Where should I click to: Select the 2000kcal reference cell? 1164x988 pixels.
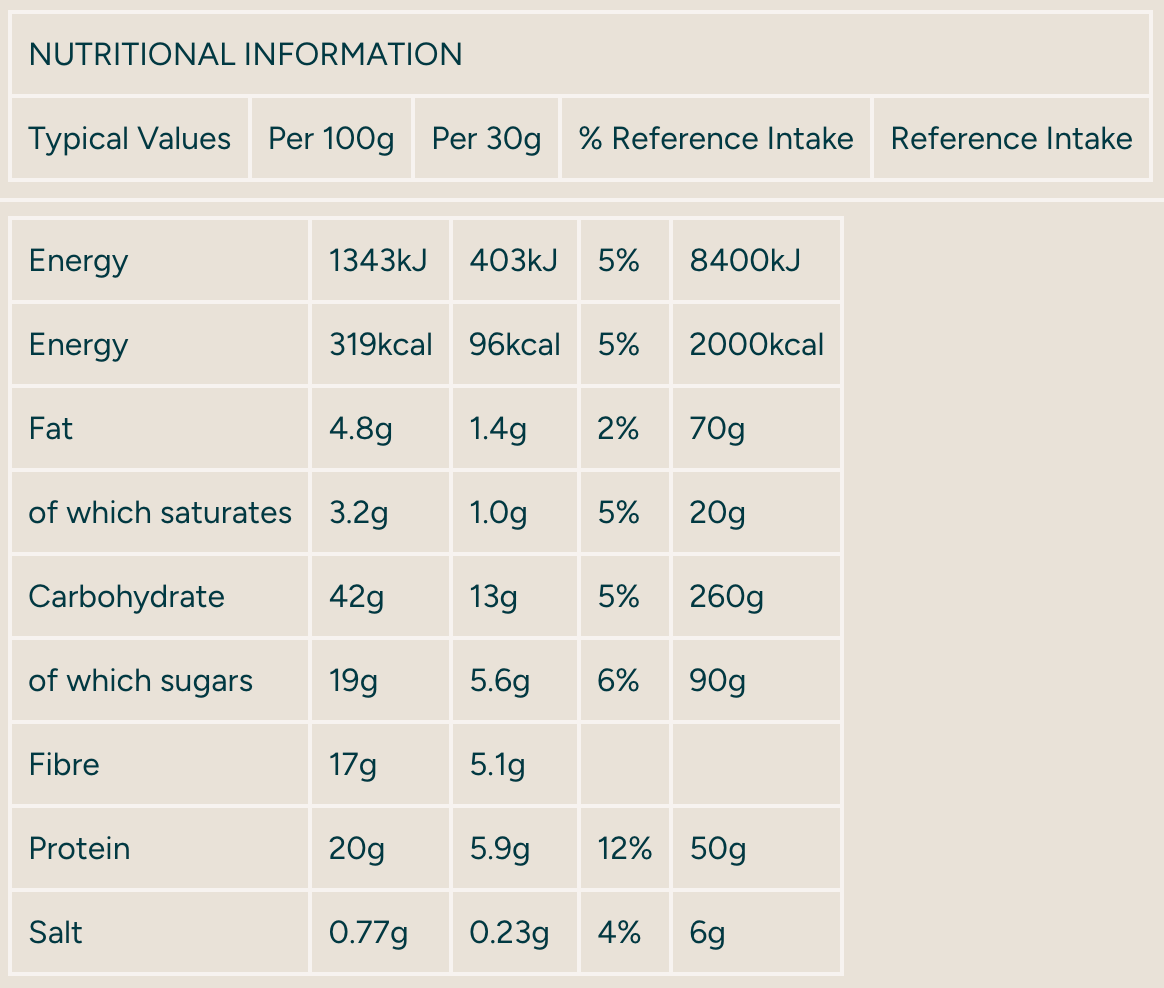point(757,345)
